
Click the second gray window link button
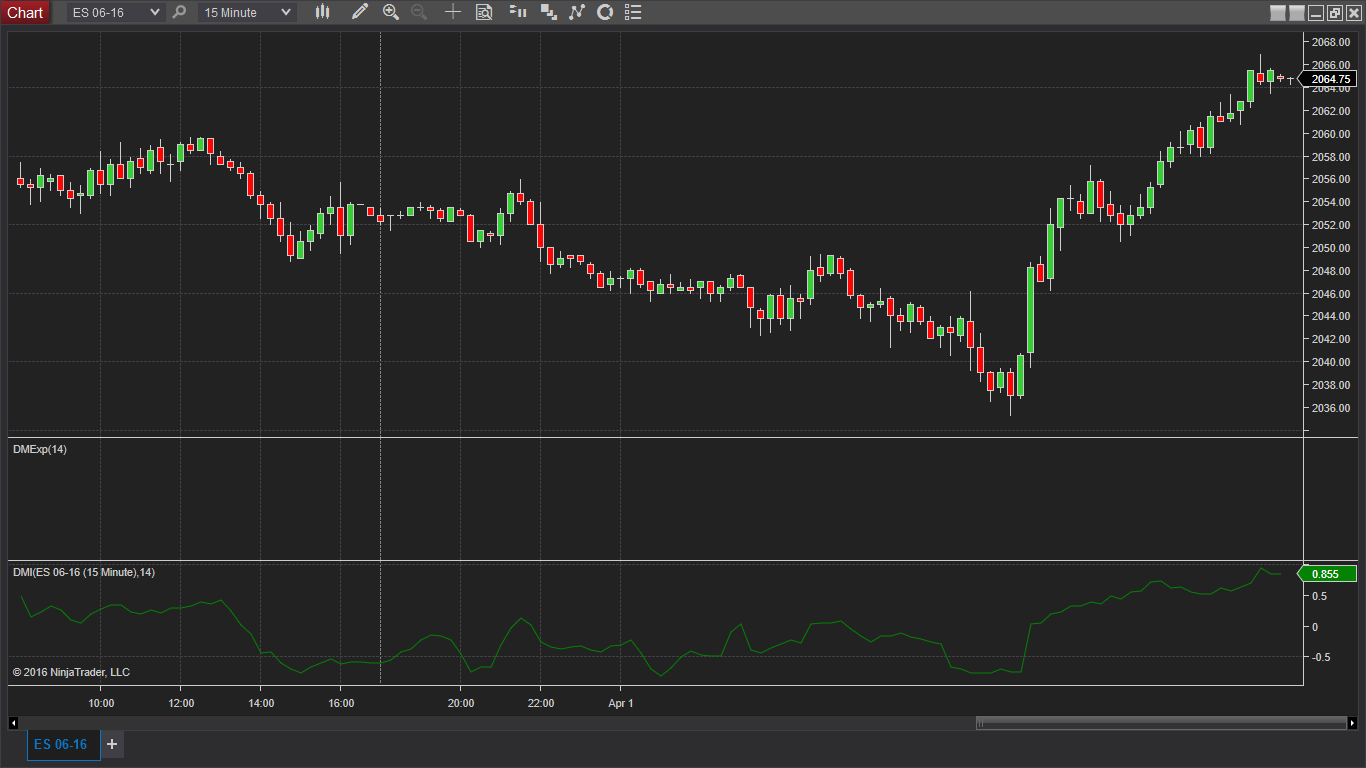tap(1297, 13)
